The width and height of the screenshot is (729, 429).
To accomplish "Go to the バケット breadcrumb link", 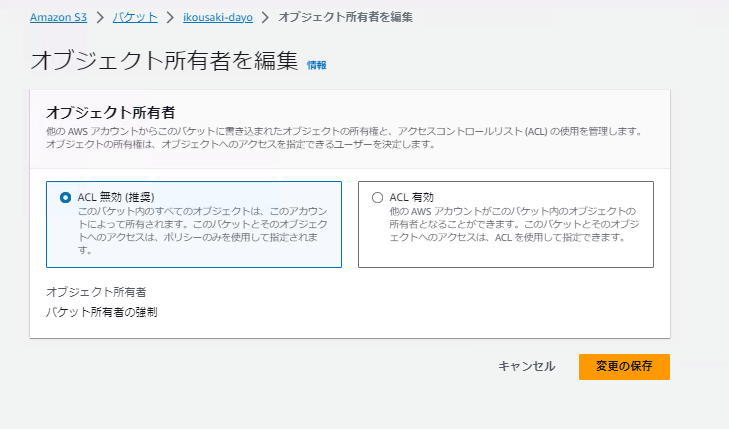I will click(x=136, y=18).
